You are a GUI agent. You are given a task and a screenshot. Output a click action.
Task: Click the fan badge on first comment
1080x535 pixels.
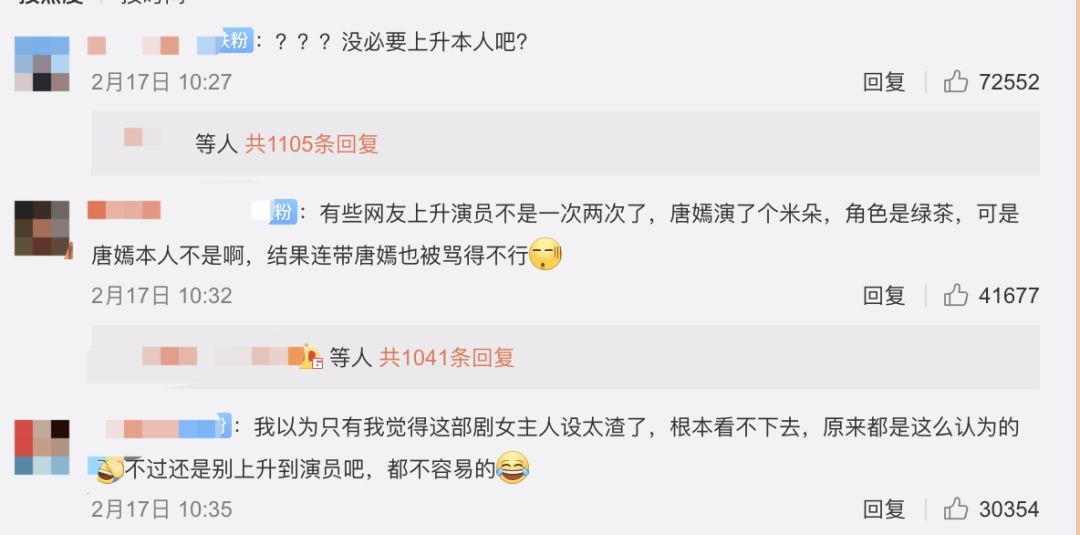234,41
